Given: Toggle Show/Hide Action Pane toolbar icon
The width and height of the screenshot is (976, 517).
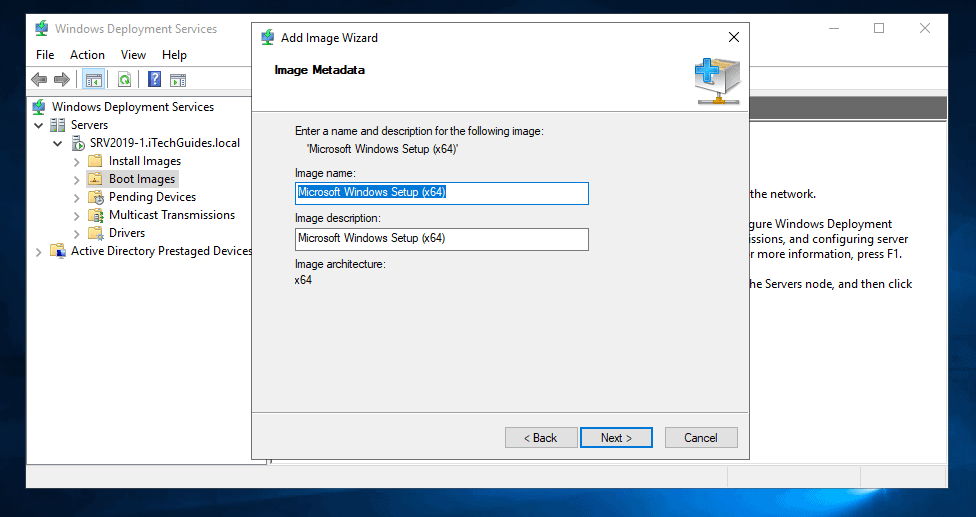Looking at the screenshot, I should click(178, 80).
